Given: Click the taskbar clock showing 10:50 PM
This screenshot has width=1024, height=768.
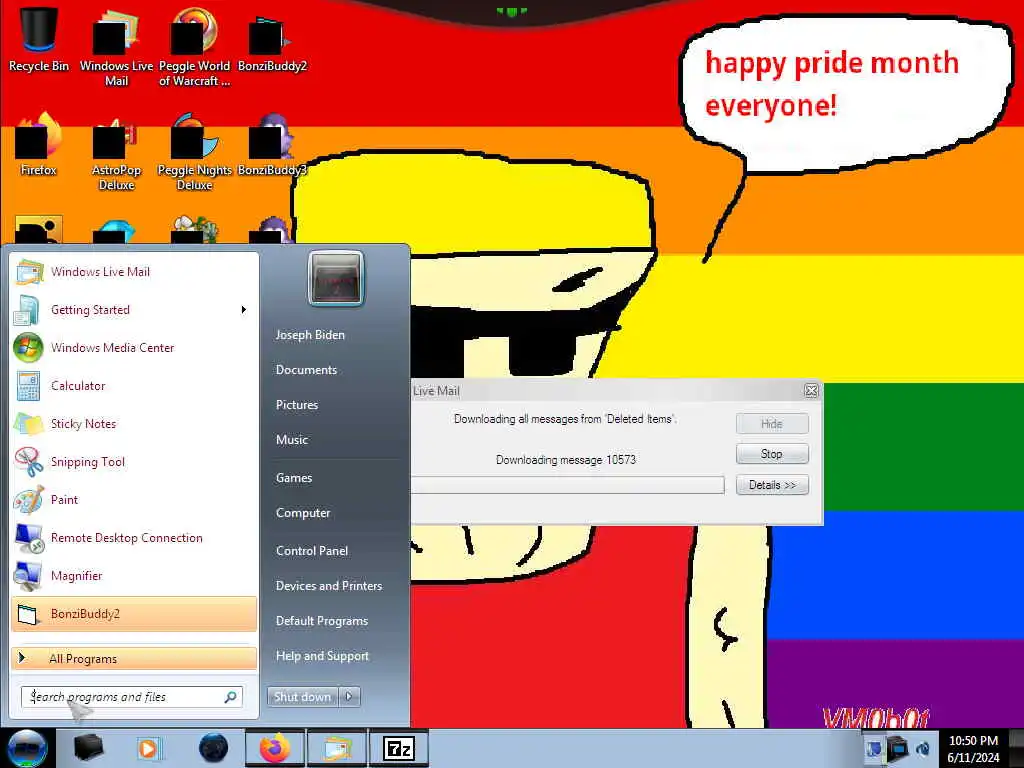Looking at the screenshot, I should click(973, 748).
